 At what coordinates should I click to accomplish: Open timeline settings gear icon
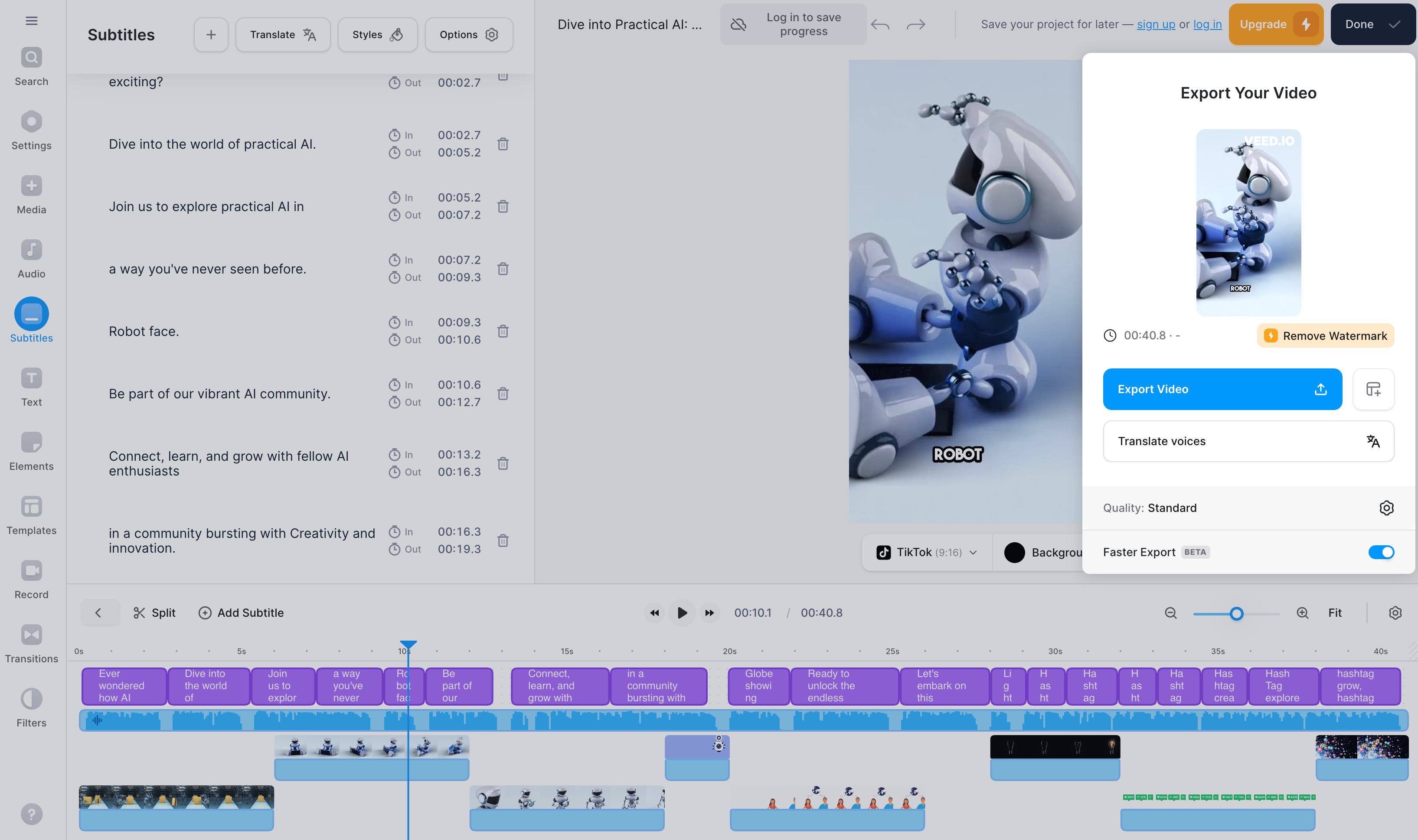pos(1395,612)
